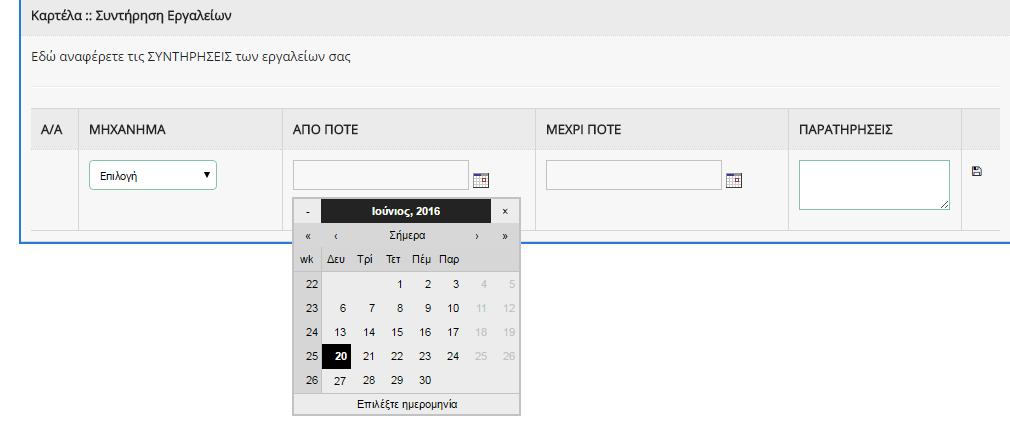Viewport: 1010px width, 435px height.
Task: Select date 13 in calendar
Action: 340,333
